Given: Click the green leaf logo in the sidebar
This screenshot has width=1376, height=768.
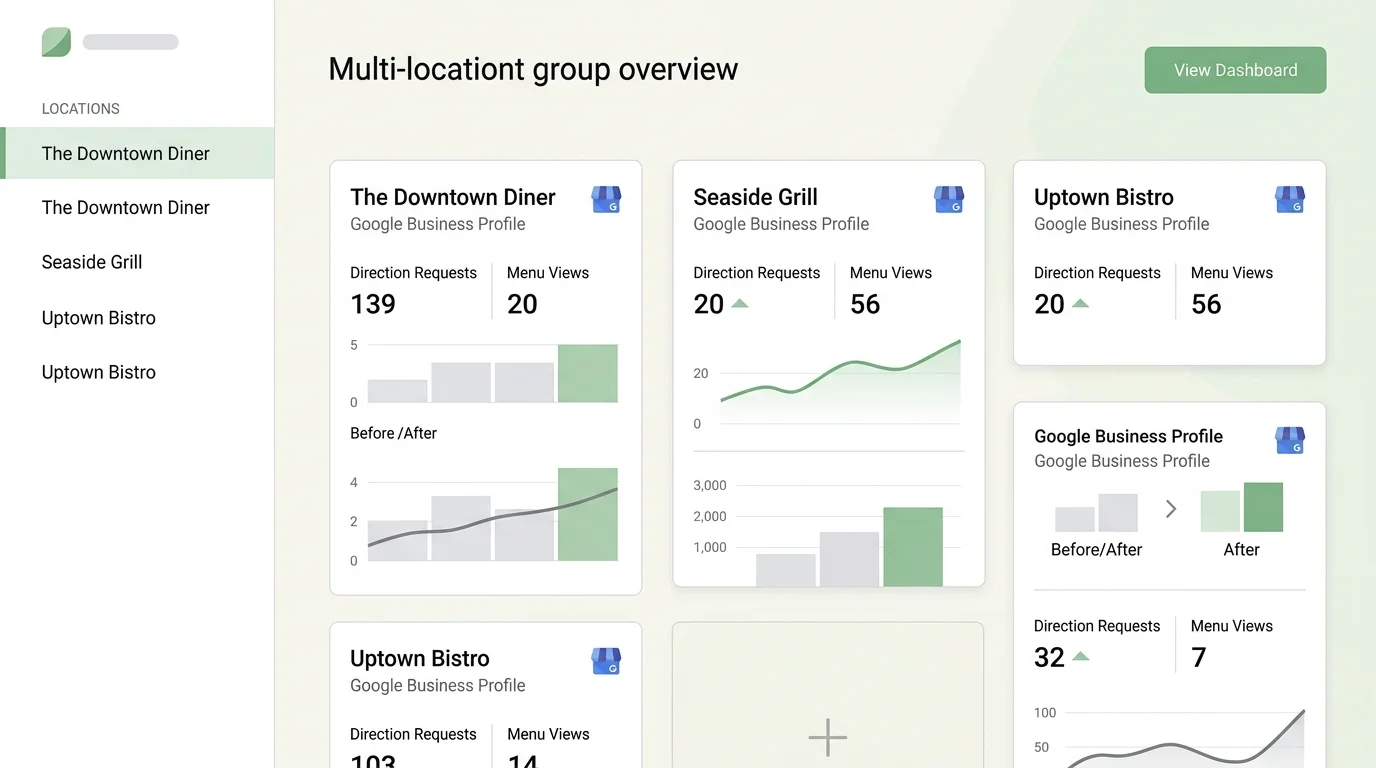Looking at the screenshot, I should pyautogui.click(x=56, y=42).
